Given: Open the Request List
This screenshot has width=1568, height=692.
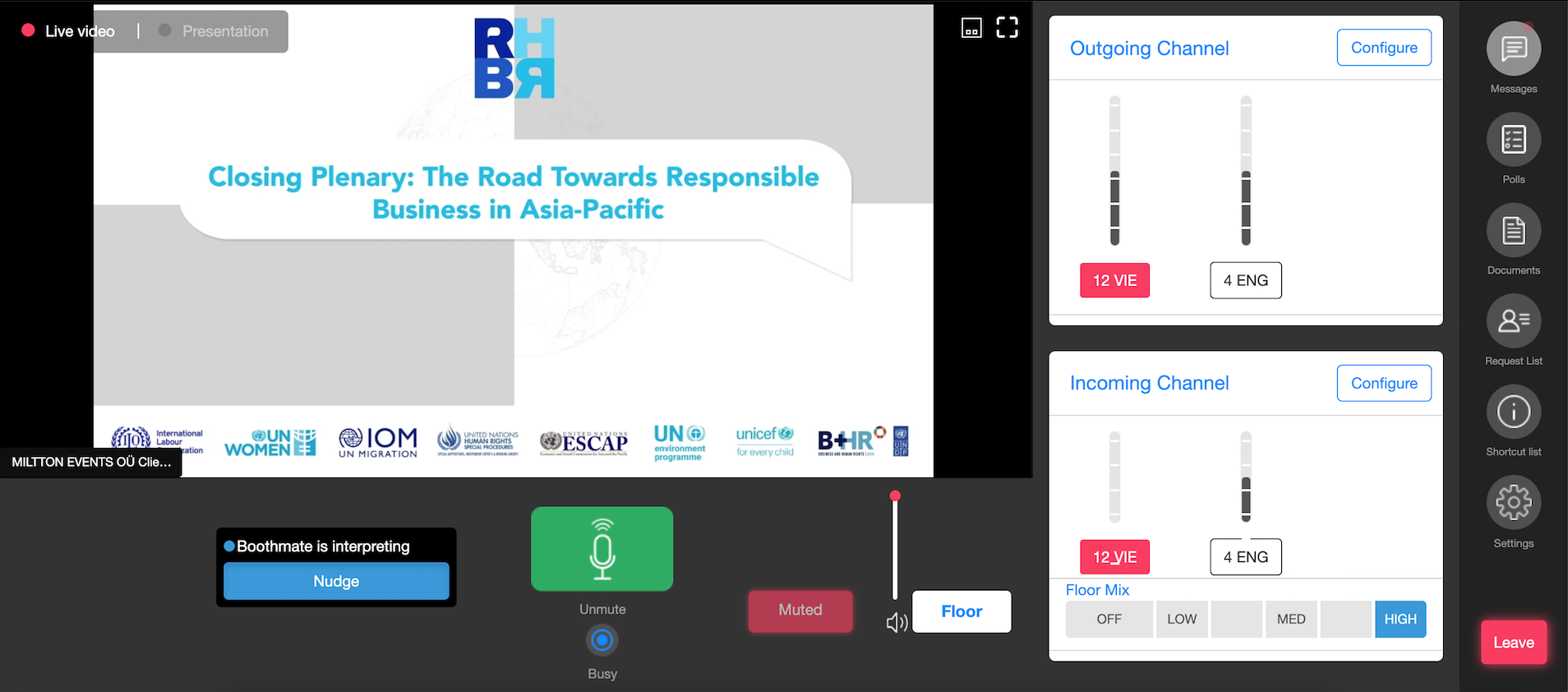Looking at the screenshot, I should 1513,321.
